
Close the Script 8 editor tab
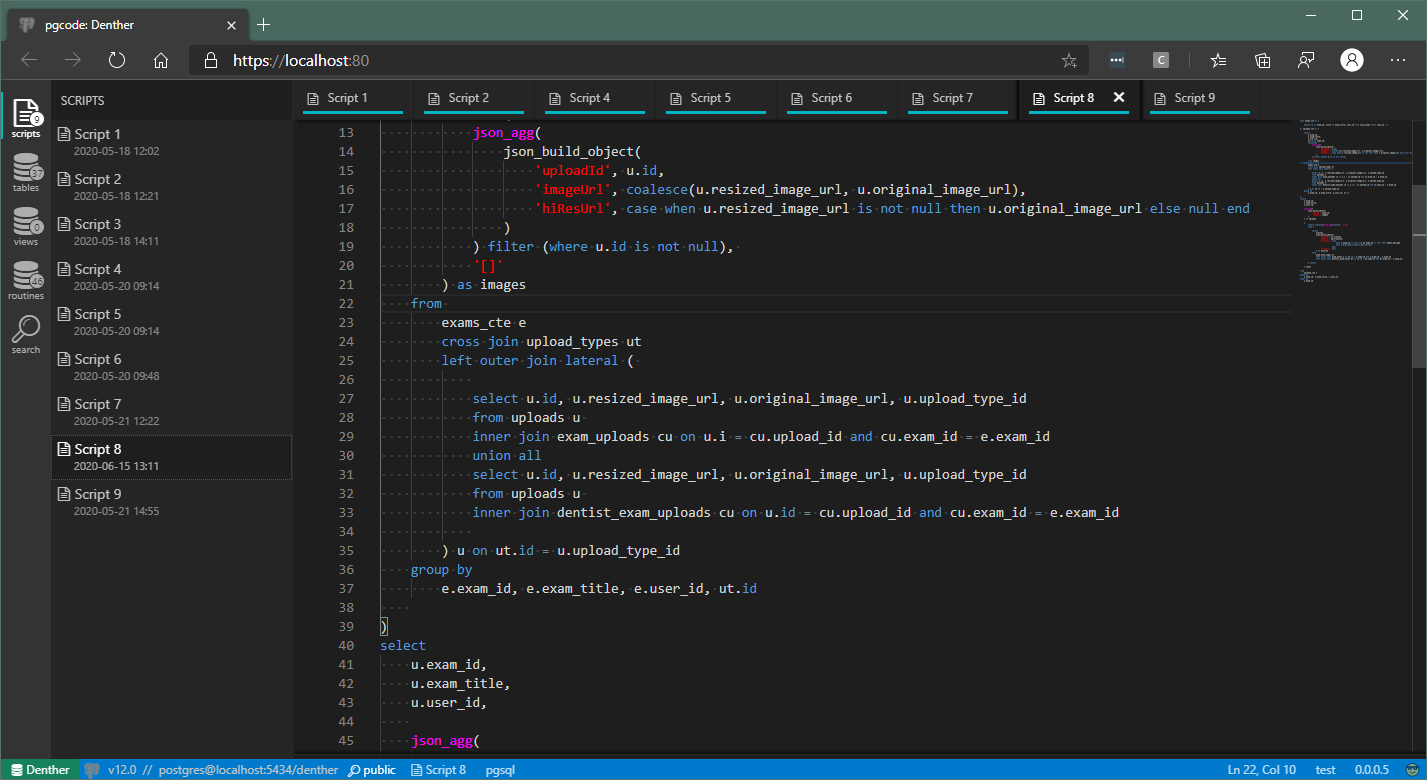tap(1119, 97)
